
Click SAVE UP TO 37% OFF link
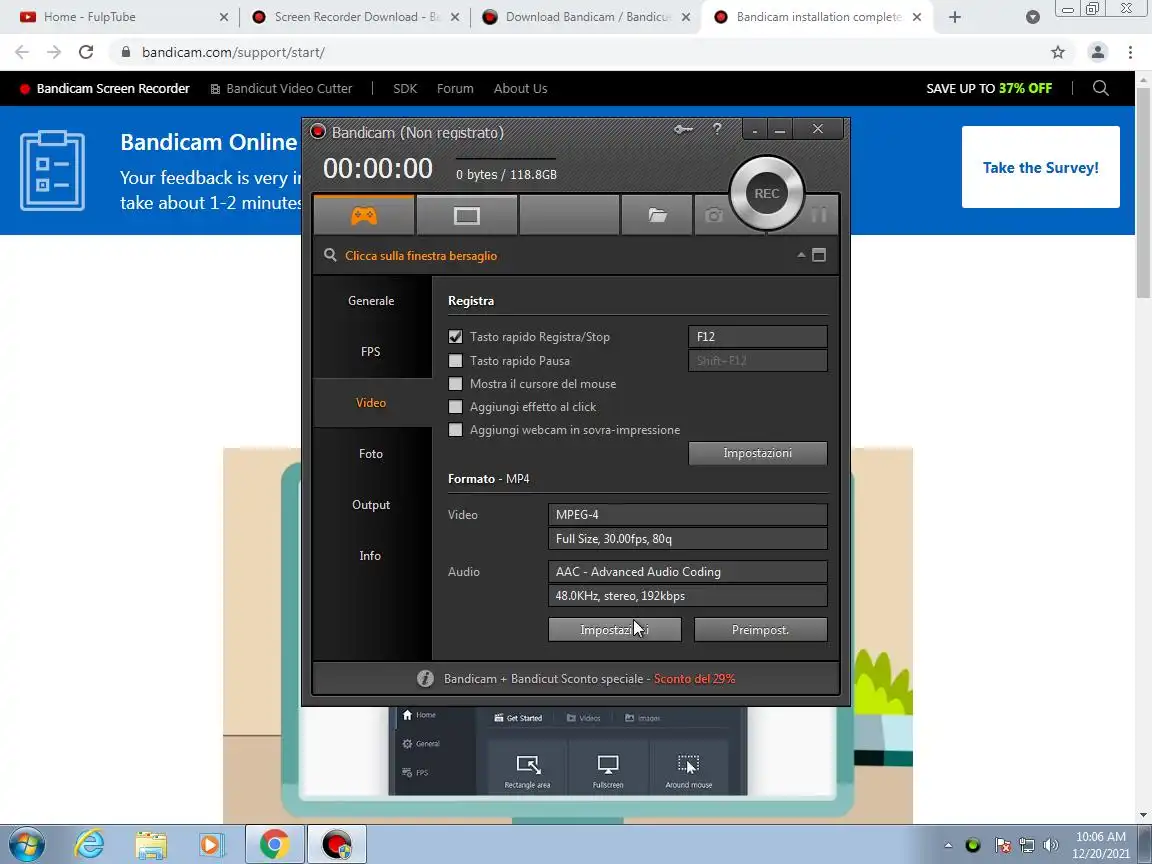(x=989, y=88)
